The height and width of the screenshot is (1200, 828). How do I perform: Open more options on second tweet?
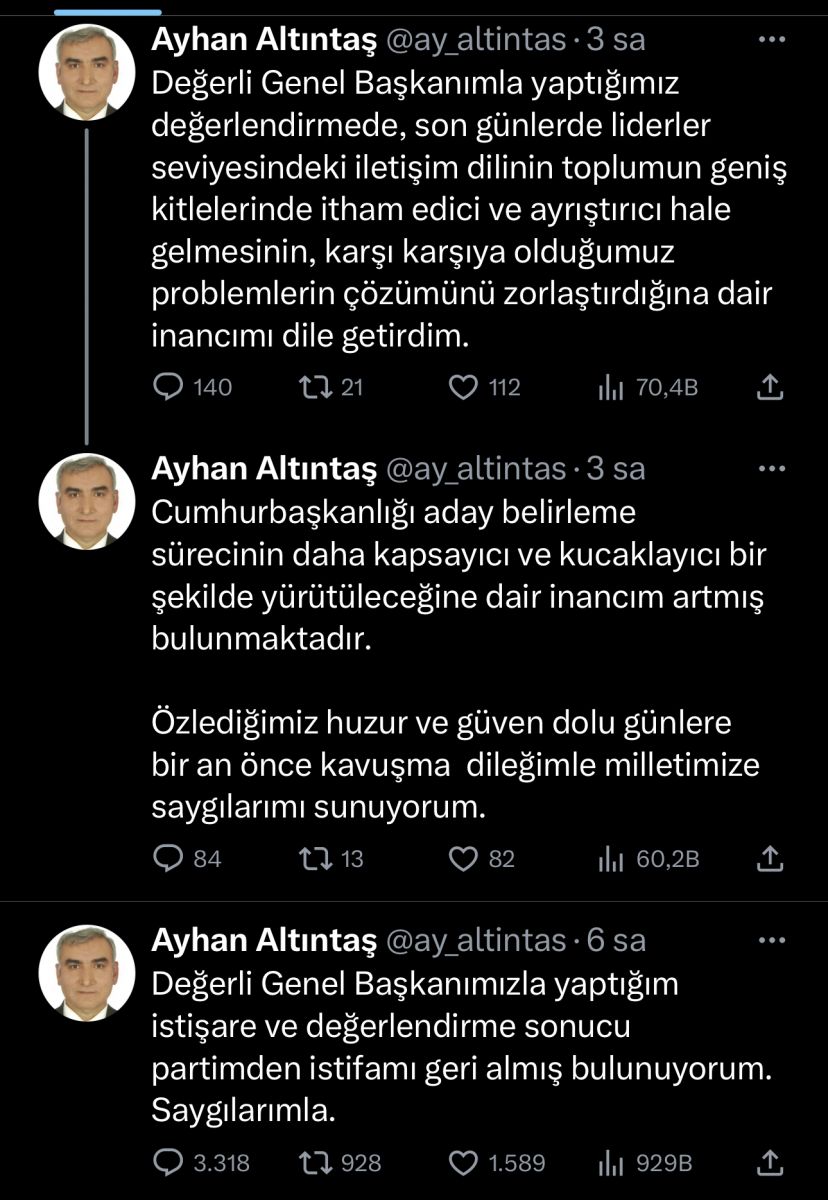[773, 468]
